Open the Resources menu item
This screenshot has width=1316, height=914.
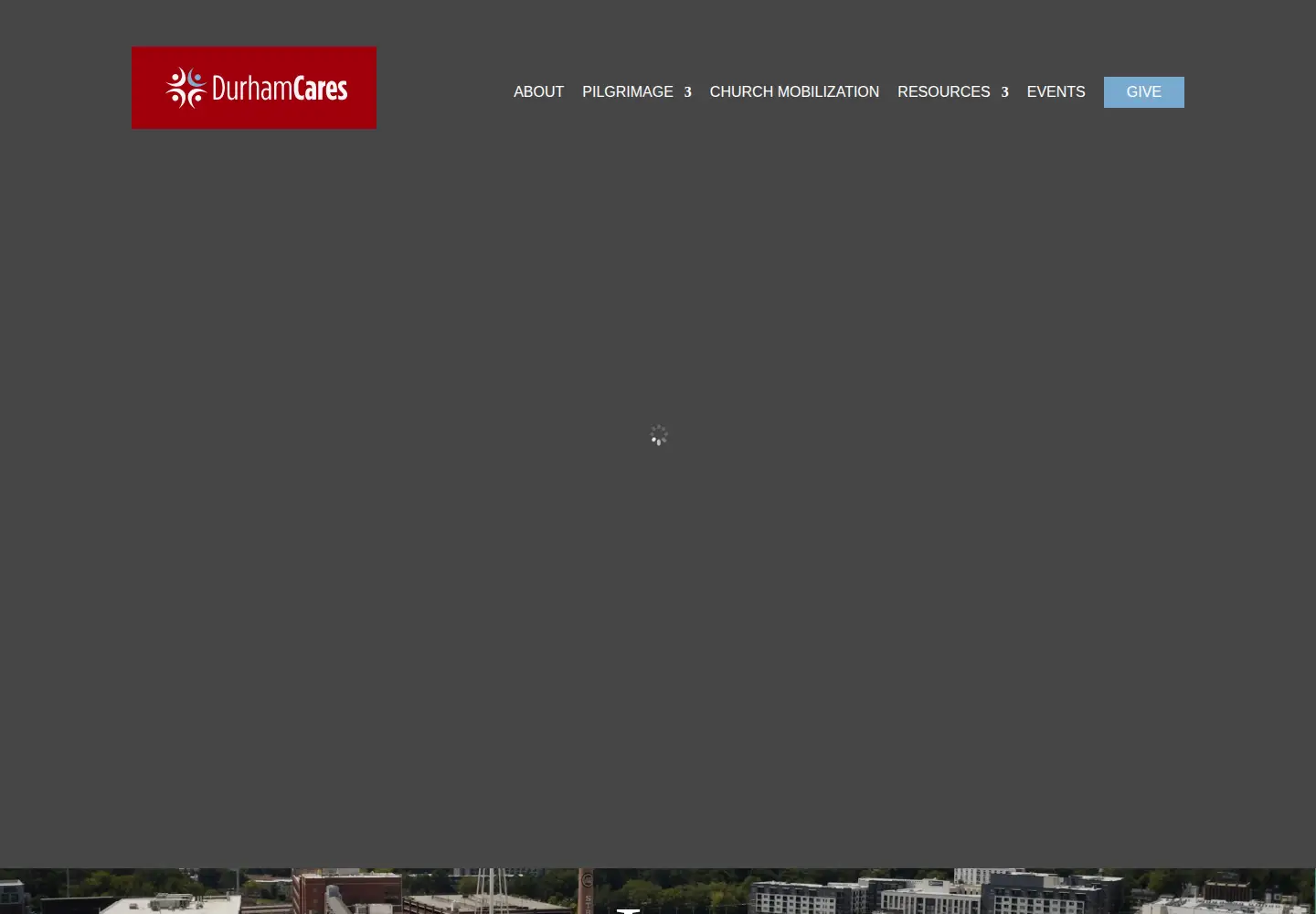tap(944, 92)
